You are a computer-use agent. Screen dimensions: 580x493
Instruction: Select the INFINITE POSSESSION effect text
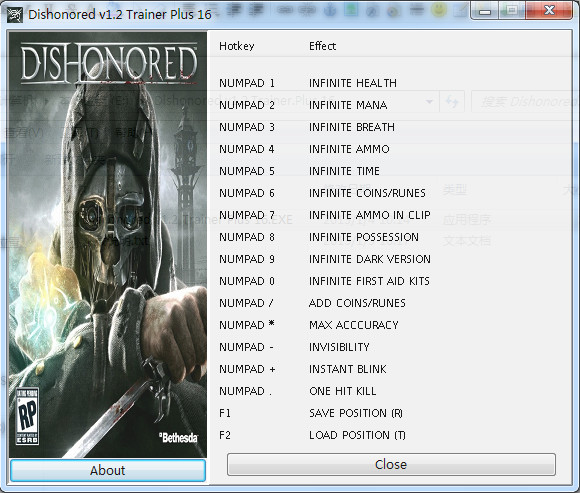point(364,237)
